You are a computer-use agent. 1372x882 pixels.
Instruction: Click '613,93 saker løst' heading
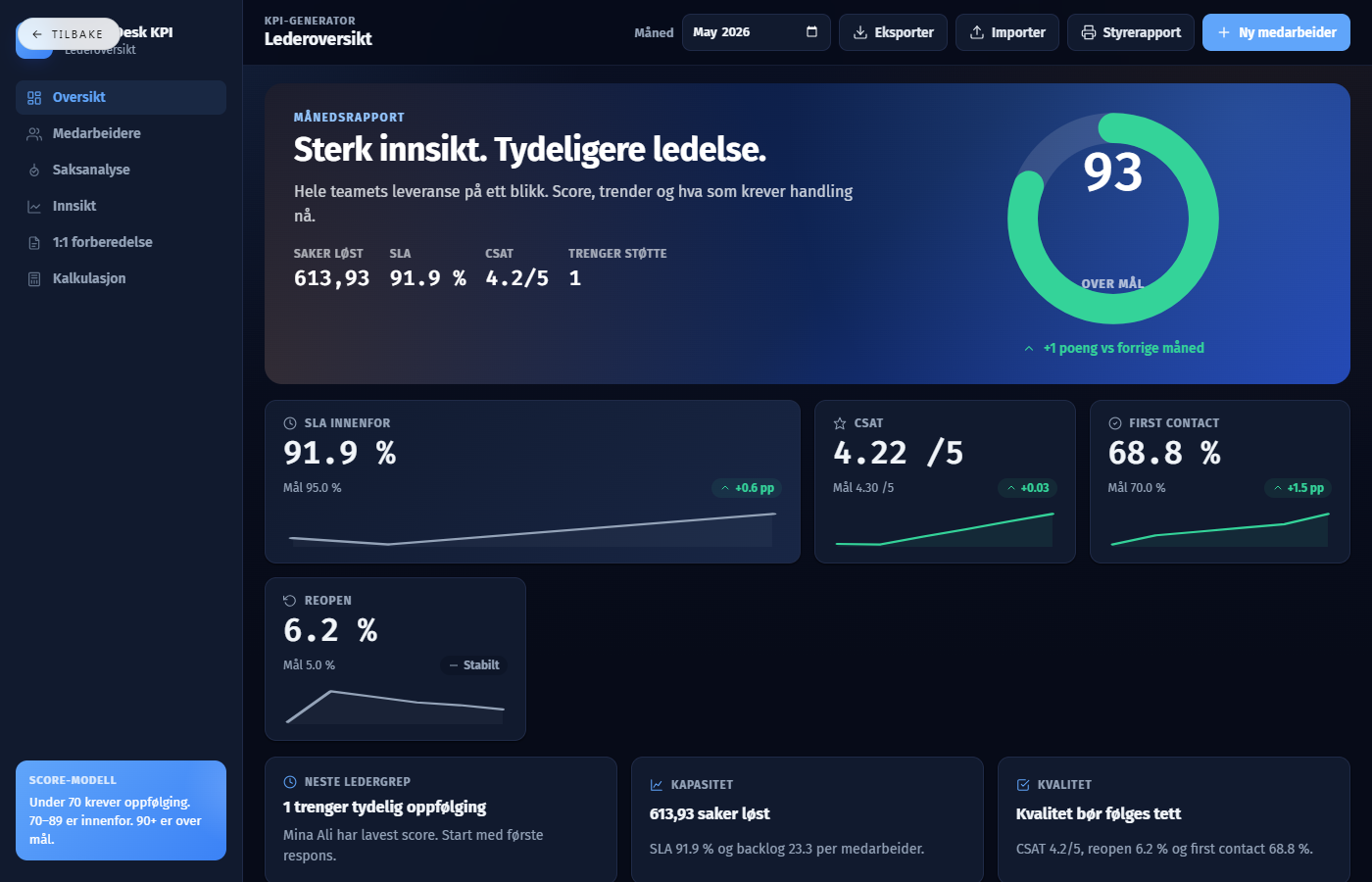click(x=710, y=813)
